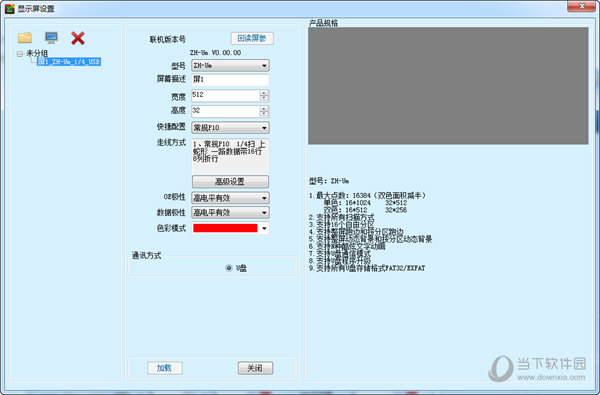
Task: Click the gray 产品规格 preview area
Action: tap(448, 86)
